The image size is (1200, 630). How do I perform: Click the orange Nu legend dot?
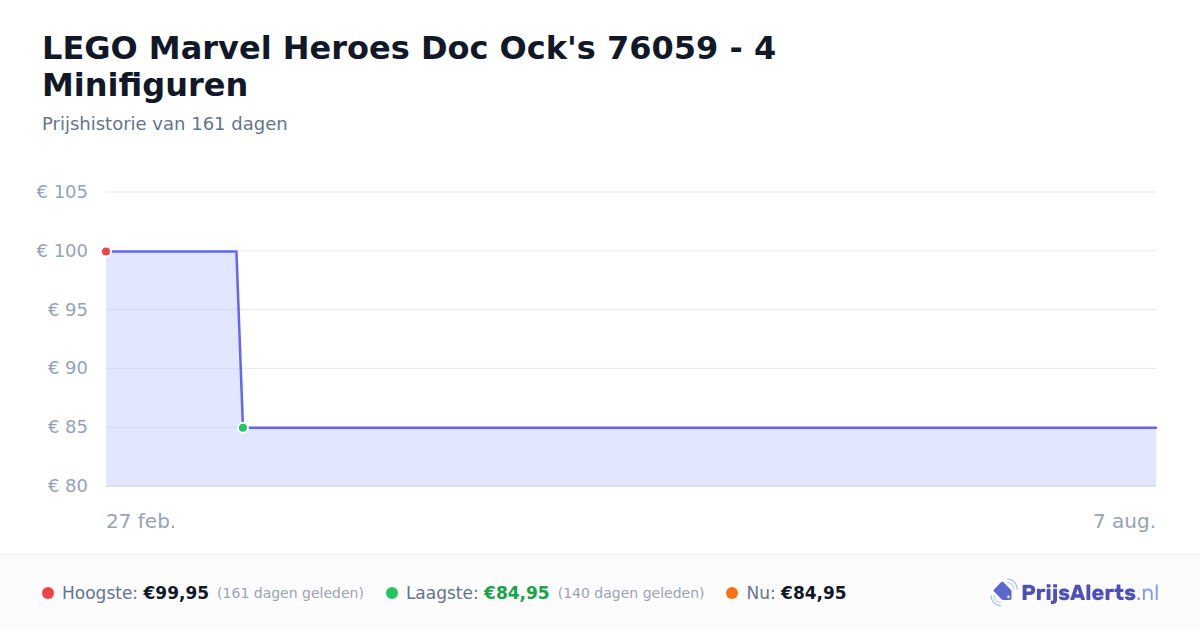coord(732,593)
